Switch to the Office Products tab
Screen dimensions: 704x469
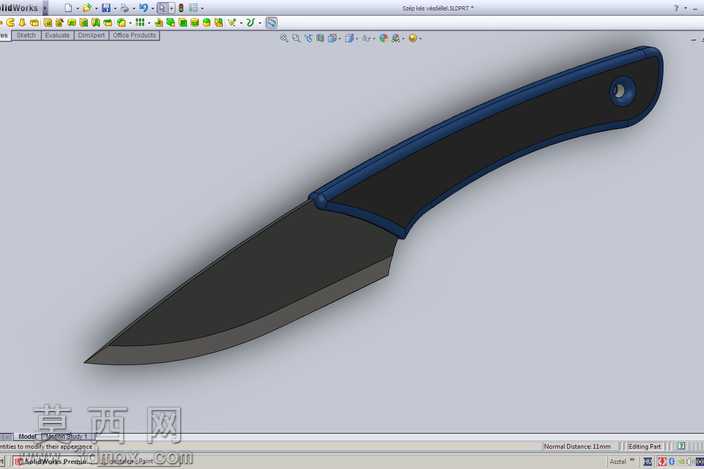[134, 35]
